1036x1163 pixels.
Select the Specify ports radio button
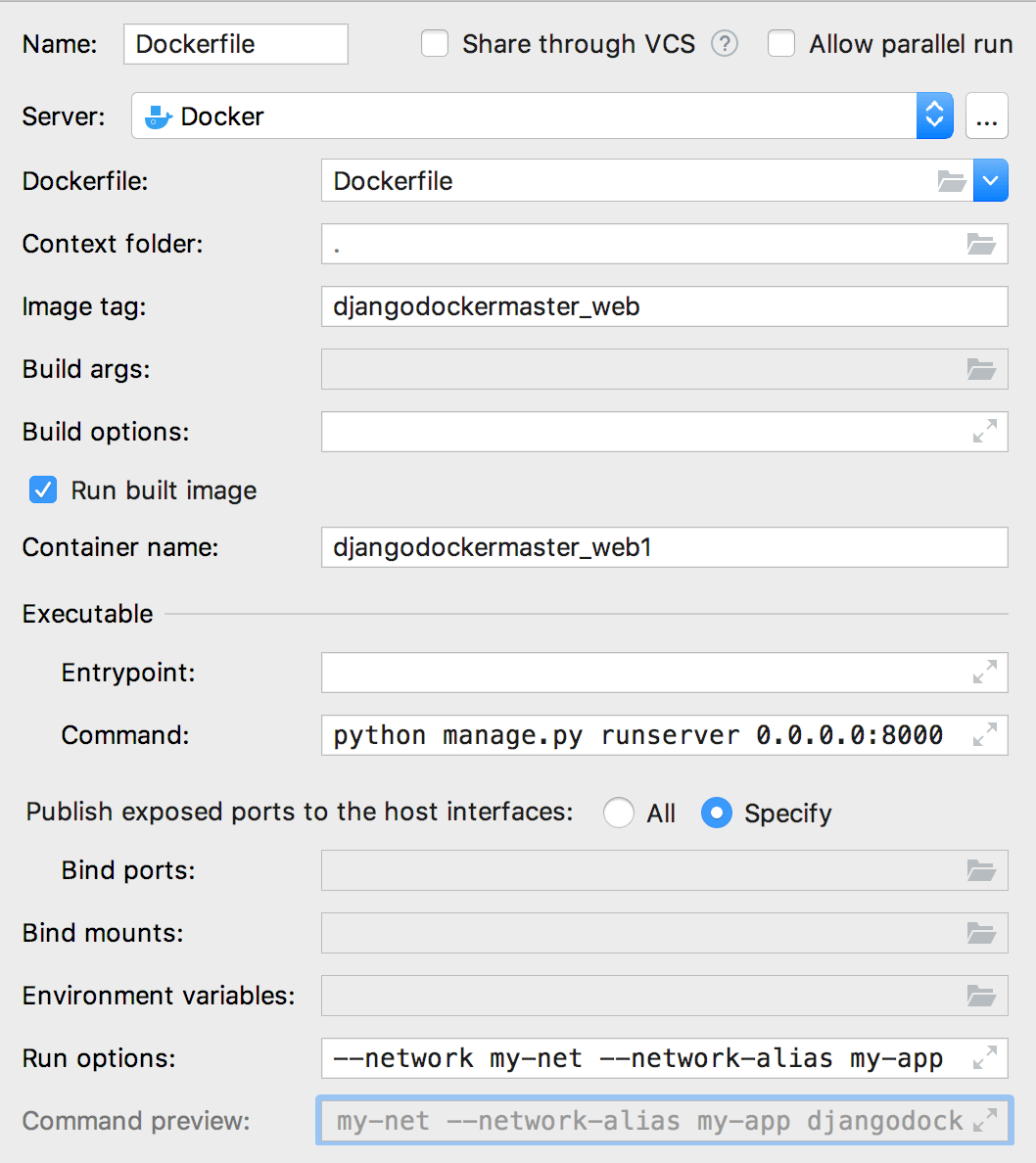[716, 813]
